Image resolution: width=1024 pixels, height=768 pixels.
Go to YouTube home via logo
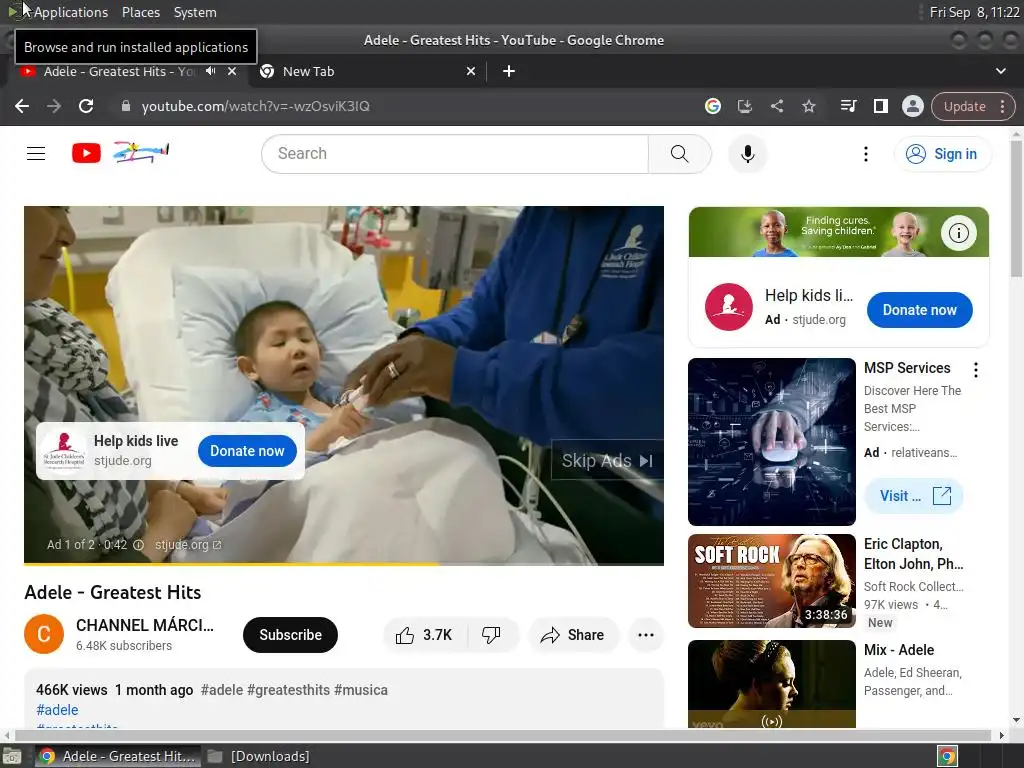(x=120, y=153)
